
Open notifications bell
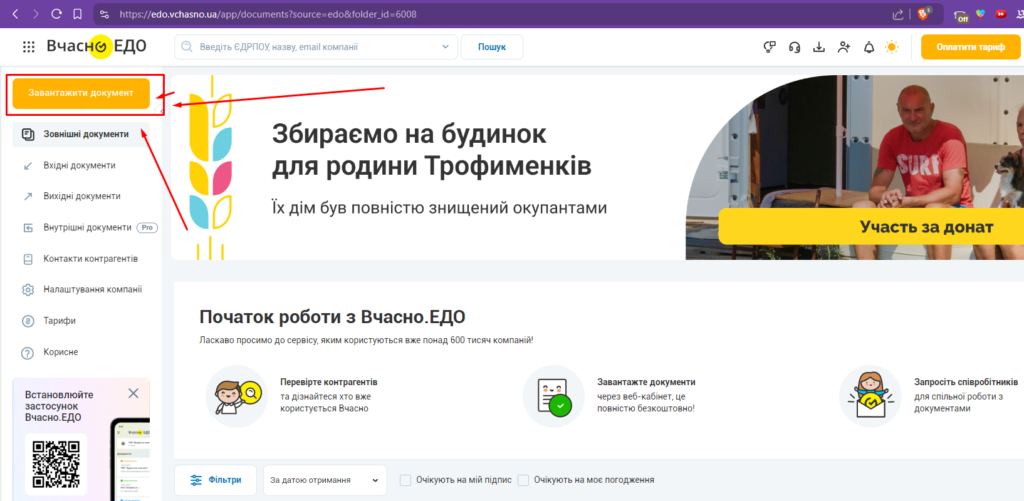[x=869, y=47]
